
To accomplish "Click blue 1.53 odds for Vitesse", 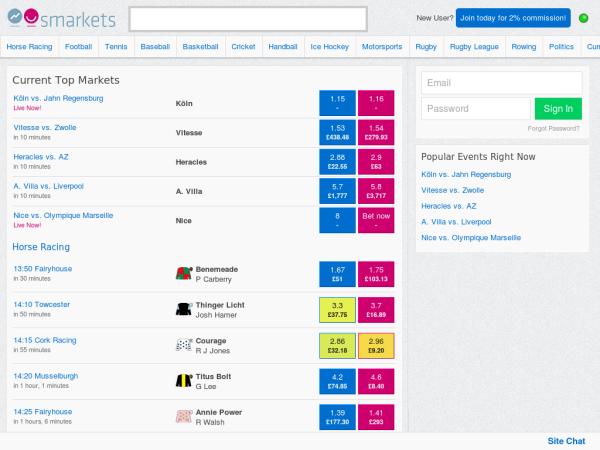I will coord(338,132).
